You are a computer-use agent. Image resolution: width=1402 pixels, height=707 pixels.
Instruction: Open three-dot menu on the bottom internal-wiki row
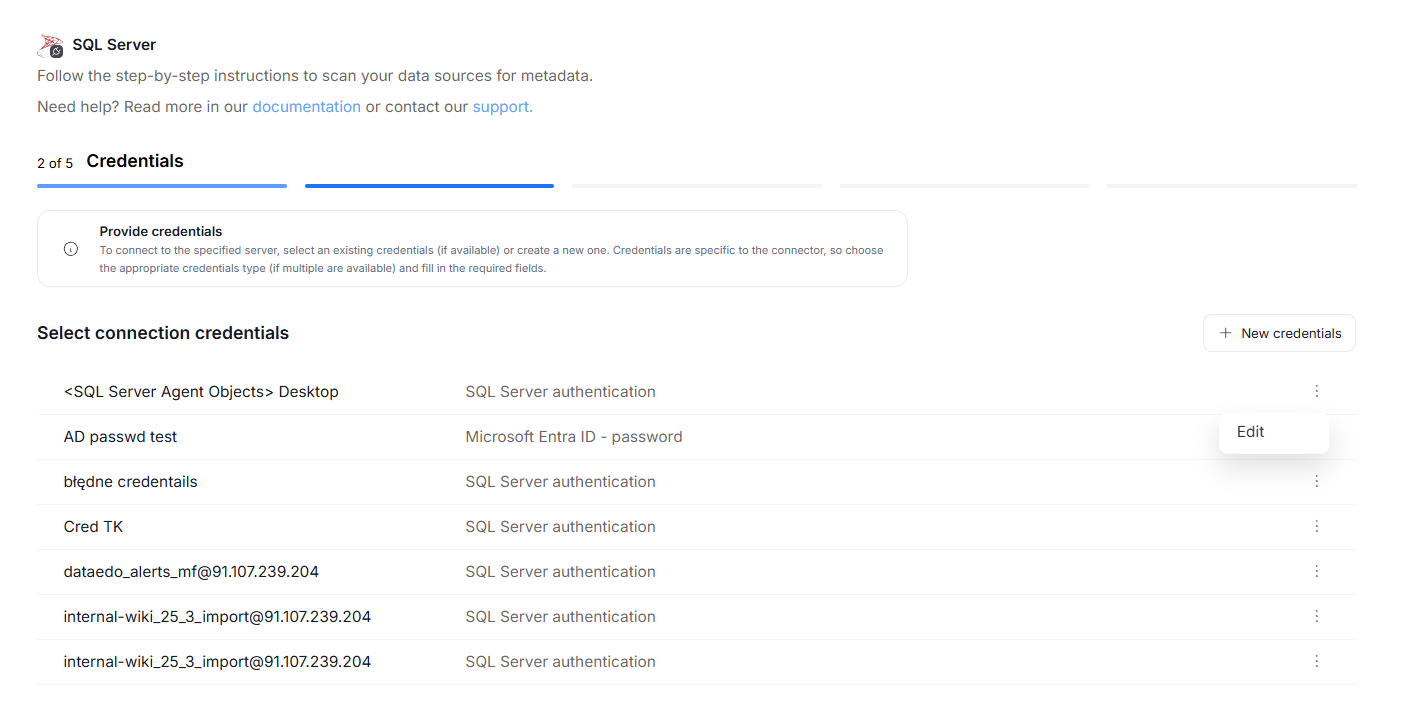1316,661
